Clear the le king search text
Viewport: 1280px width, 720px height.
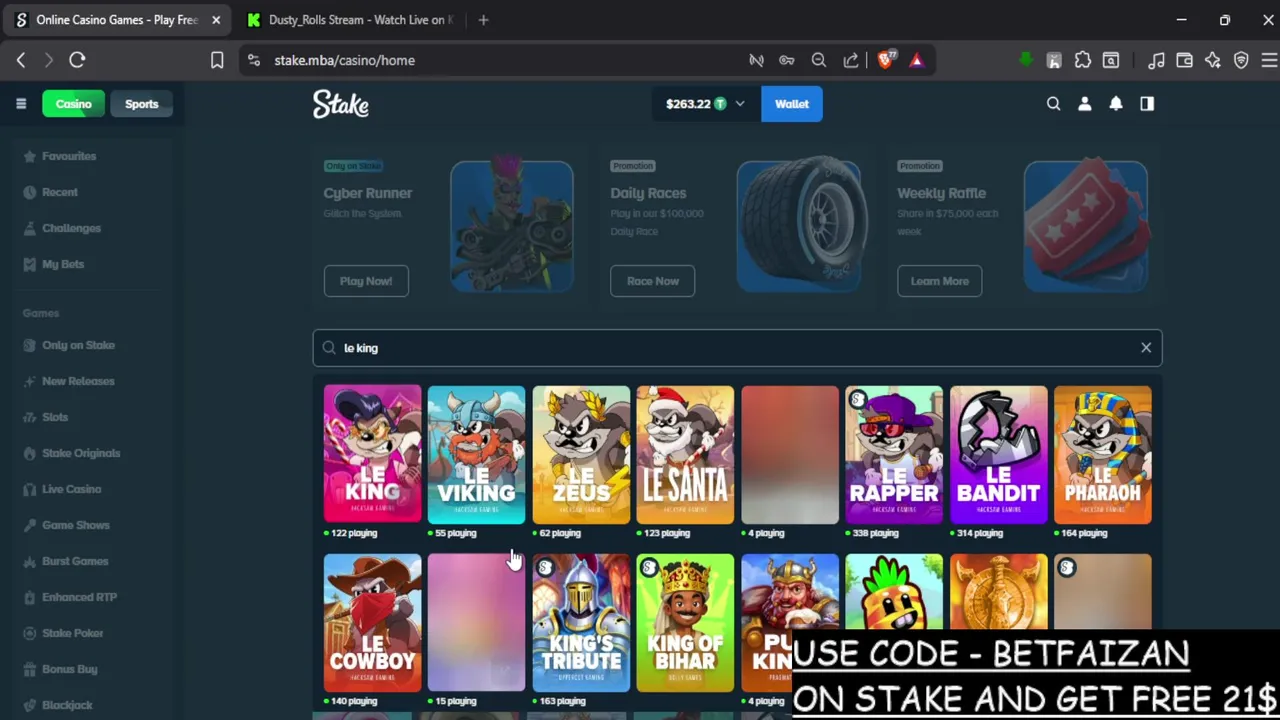pyautogui.click(x=1146, y=348)
